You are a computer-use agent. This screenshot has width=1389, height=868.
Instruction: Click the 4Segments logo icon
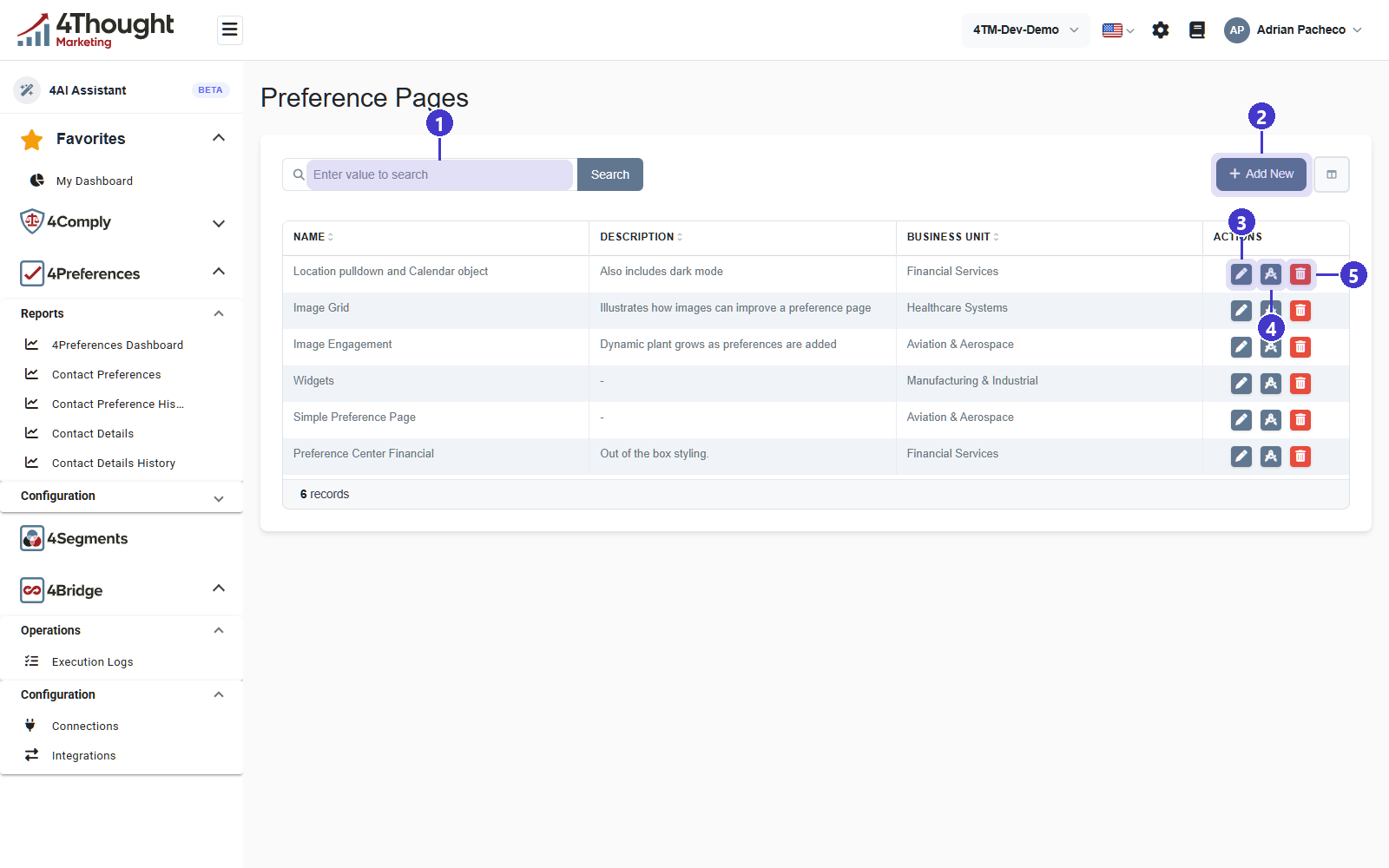tap(32, 538)
